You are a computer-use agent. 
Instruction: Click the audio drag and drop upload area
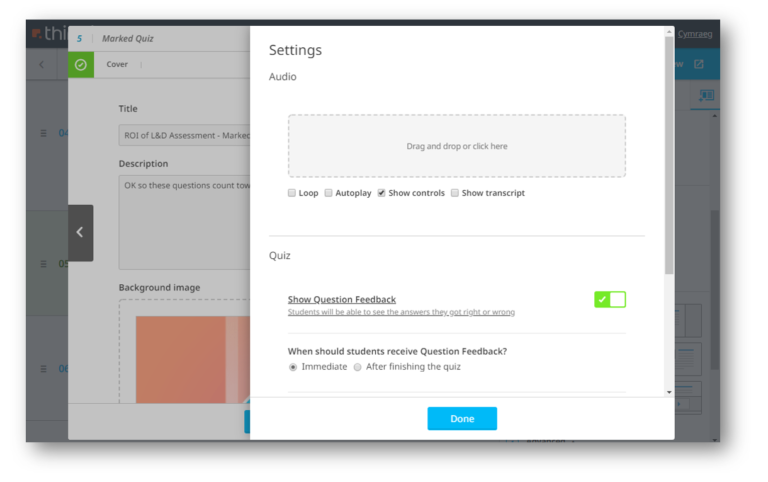pyautogui.click(x=456, y=146)
